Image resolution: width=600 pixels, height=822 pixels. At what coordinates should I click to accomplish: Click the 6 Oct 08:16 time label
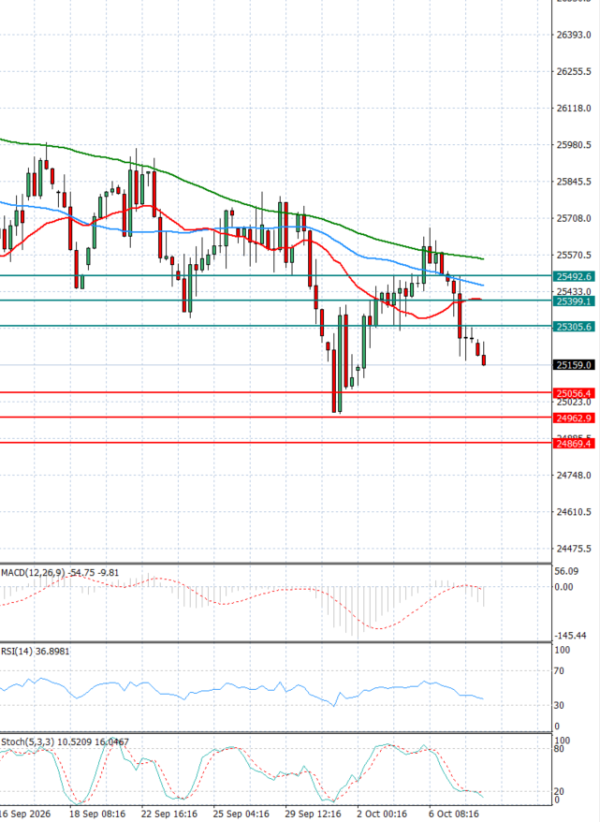point(454,814)
